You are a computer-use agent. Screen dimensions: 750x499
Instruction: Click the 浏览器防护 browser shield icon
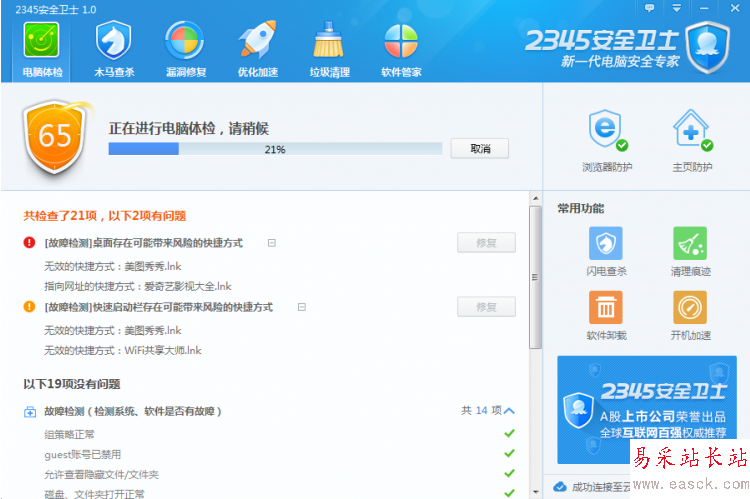[607, 130]
